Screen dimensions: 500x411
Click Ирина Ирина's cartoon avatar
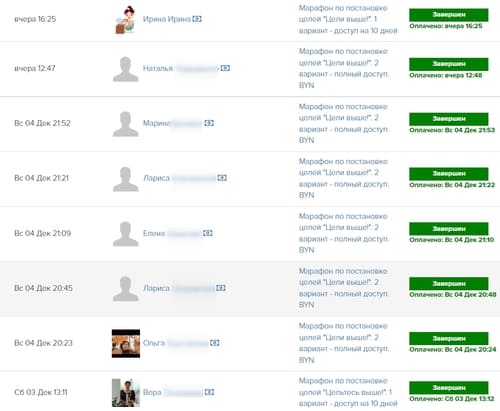pyautogui.click(x=126, y=20)
